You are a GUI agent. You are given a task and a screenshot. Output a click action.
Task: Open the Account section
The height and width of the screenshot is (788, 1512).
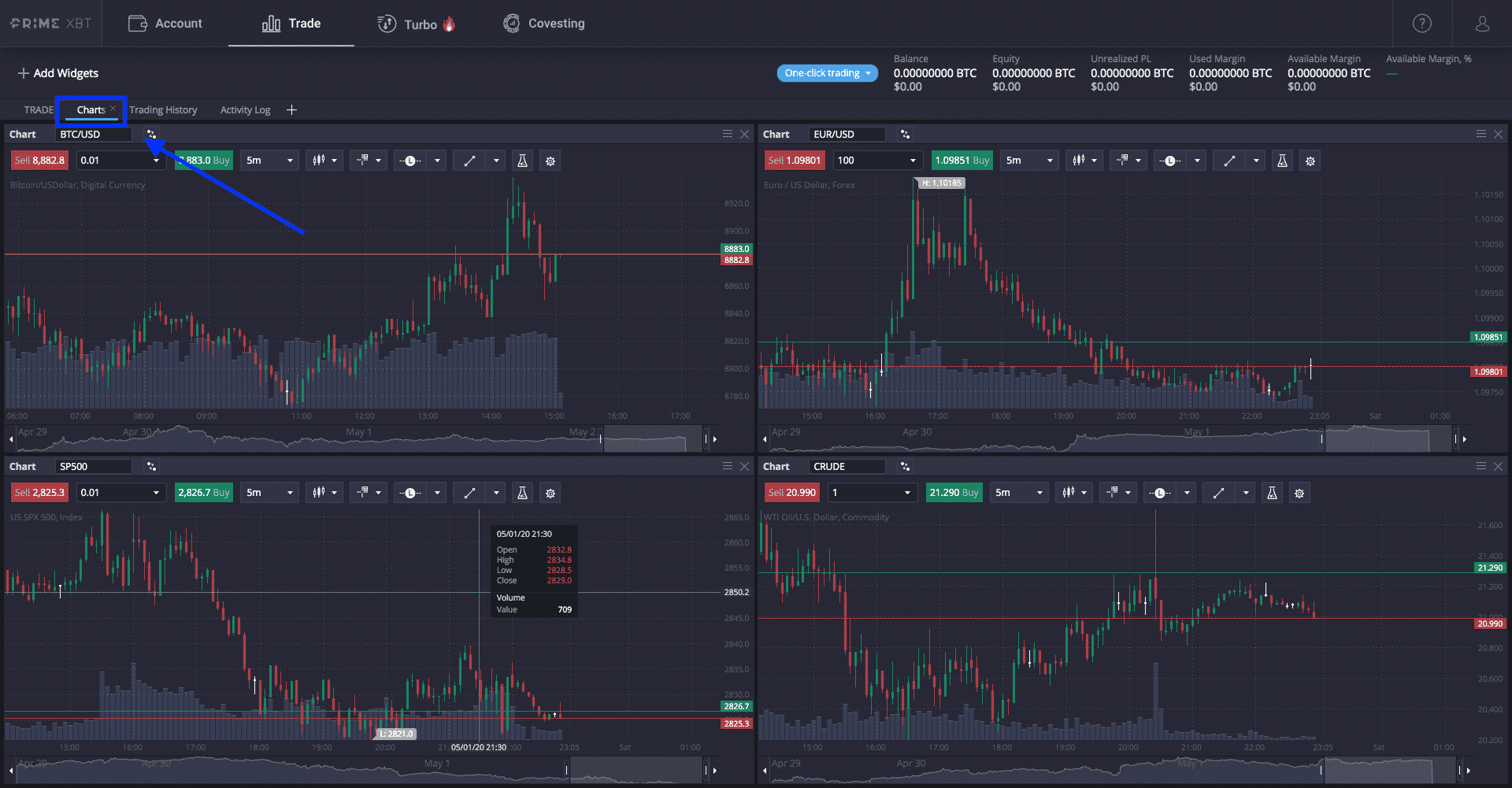coord(165,24)
